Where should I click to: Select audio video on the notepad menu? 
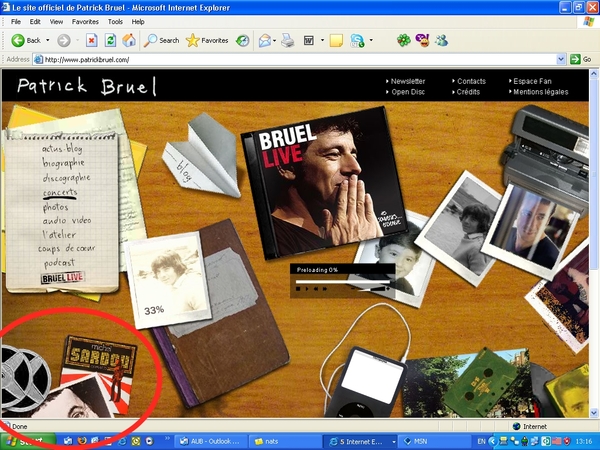click(x=67, y=220)
